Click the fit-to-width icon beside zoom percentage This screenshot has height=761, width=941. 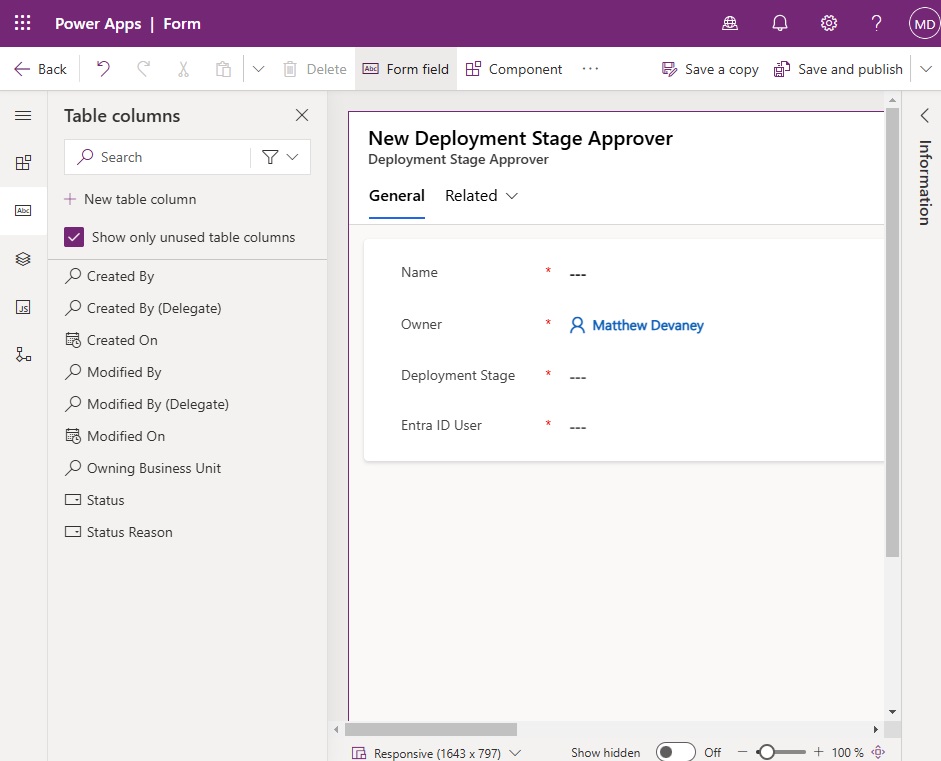click(x=879, y=752)
